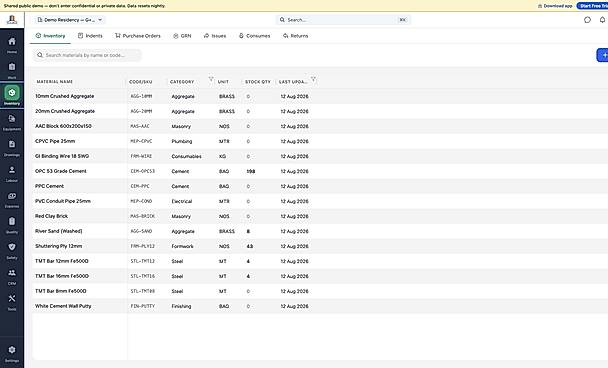Click the company logo above the sidebar
This screenshot has width=608, height=368.
coord(12,19)
